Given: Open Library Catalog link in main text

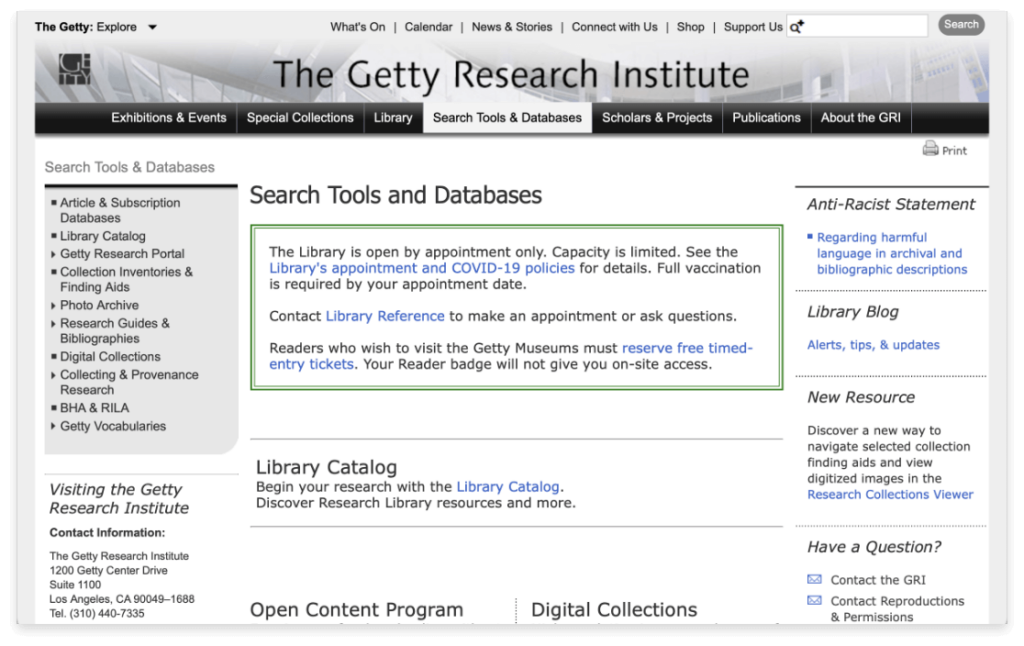Looking at the screenshot, I should [x=507, y=487].
